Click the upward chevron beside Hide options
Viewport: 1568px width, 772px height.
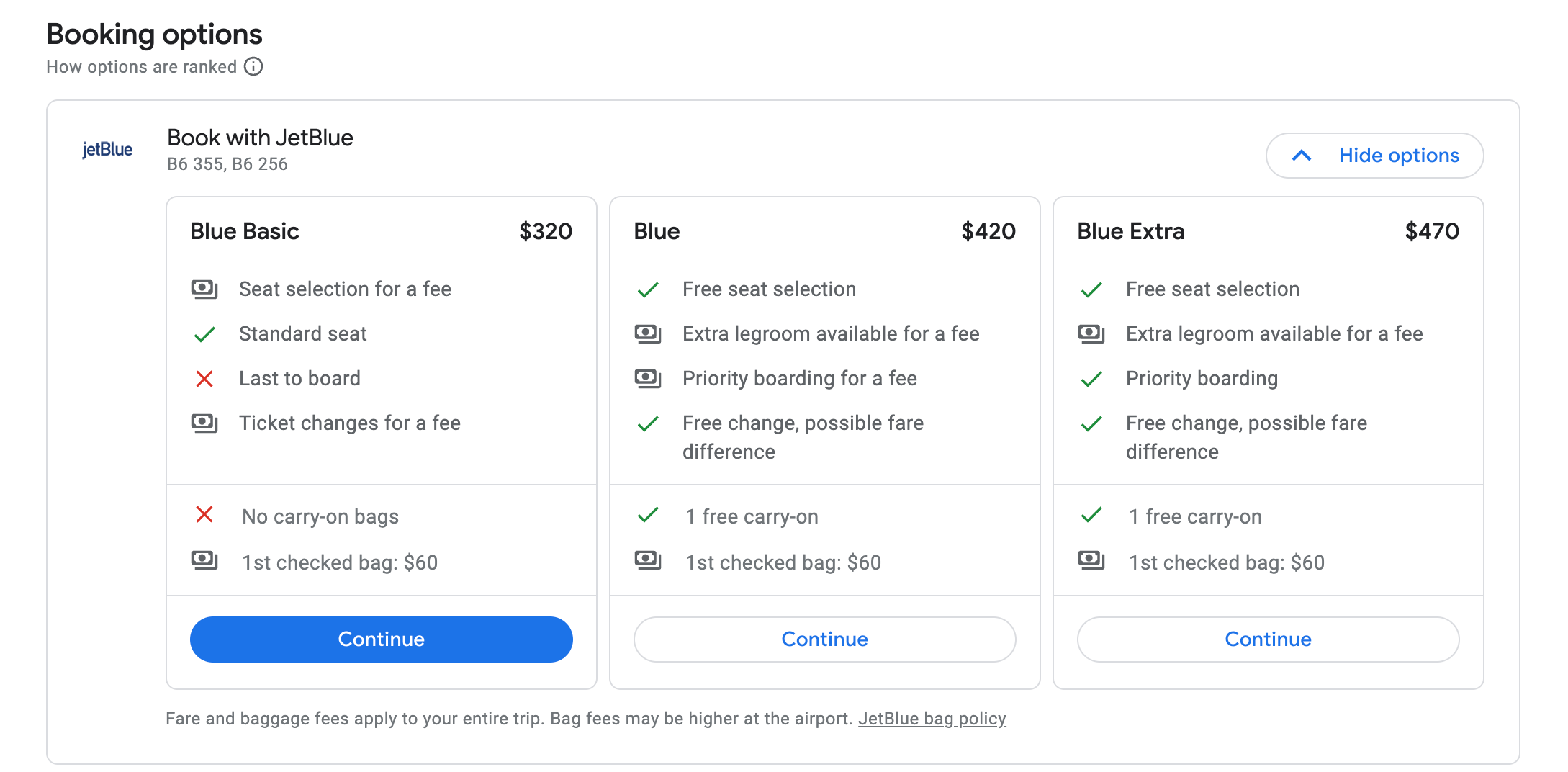(x=1302, y=156)
